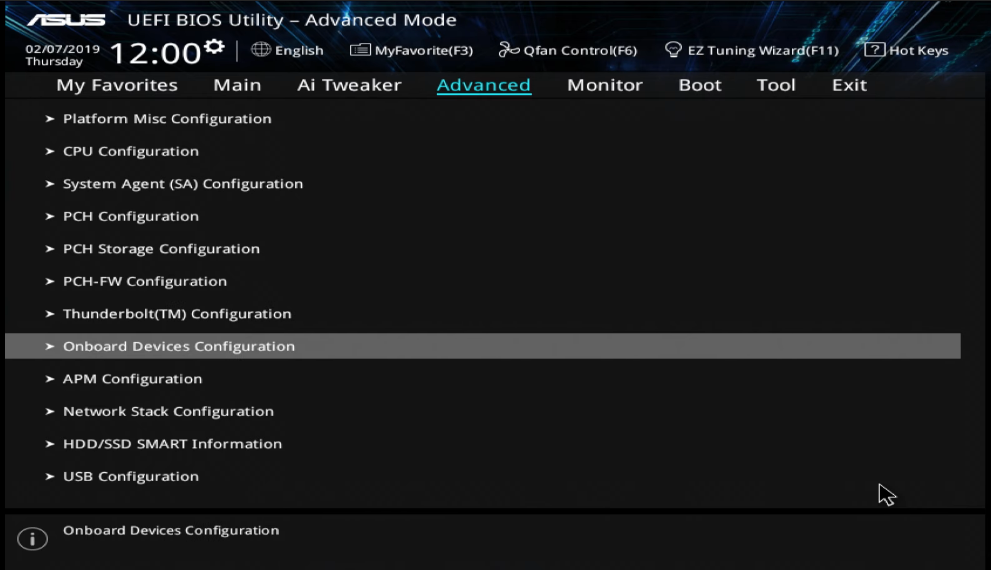
Task: Start EZ Tuning Wizard(F11) text label
Action: 763,51
